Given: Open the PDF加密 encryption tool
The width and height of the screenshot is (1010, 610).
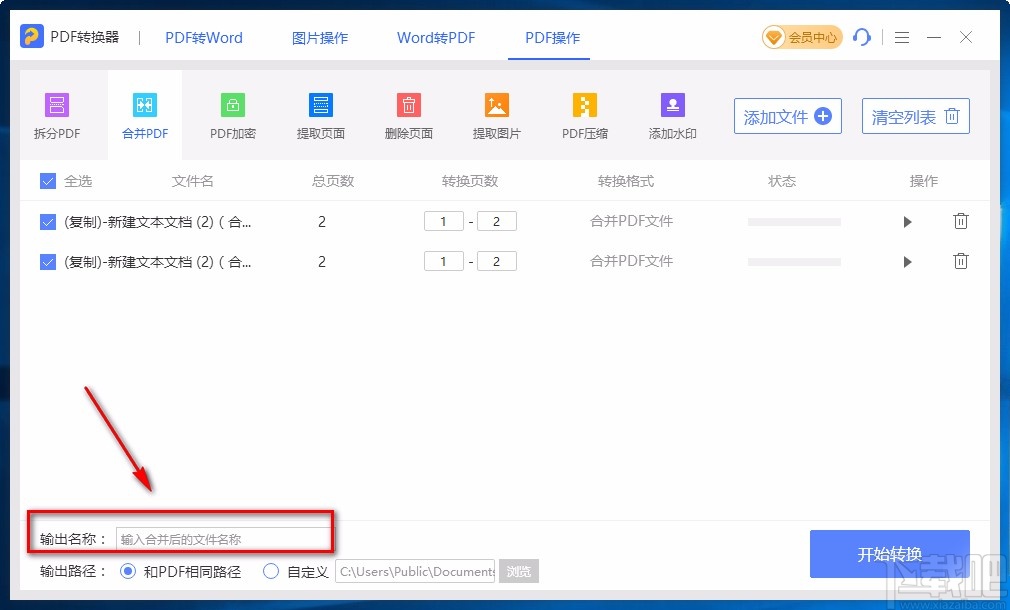Looking at the screenshot, I should pos(233,113).
